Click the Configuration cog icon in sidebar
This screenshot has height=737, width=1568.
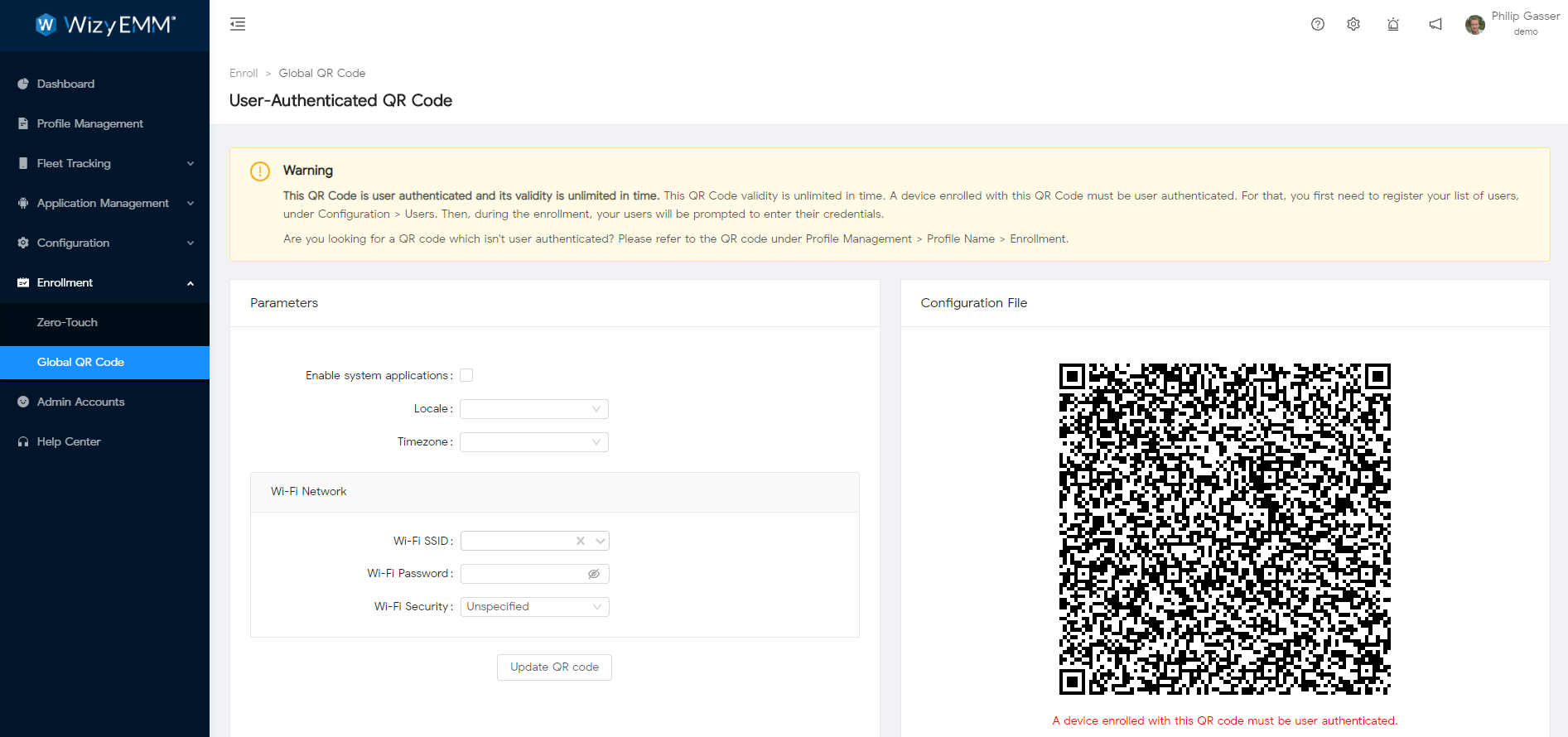tap(23, 243)
